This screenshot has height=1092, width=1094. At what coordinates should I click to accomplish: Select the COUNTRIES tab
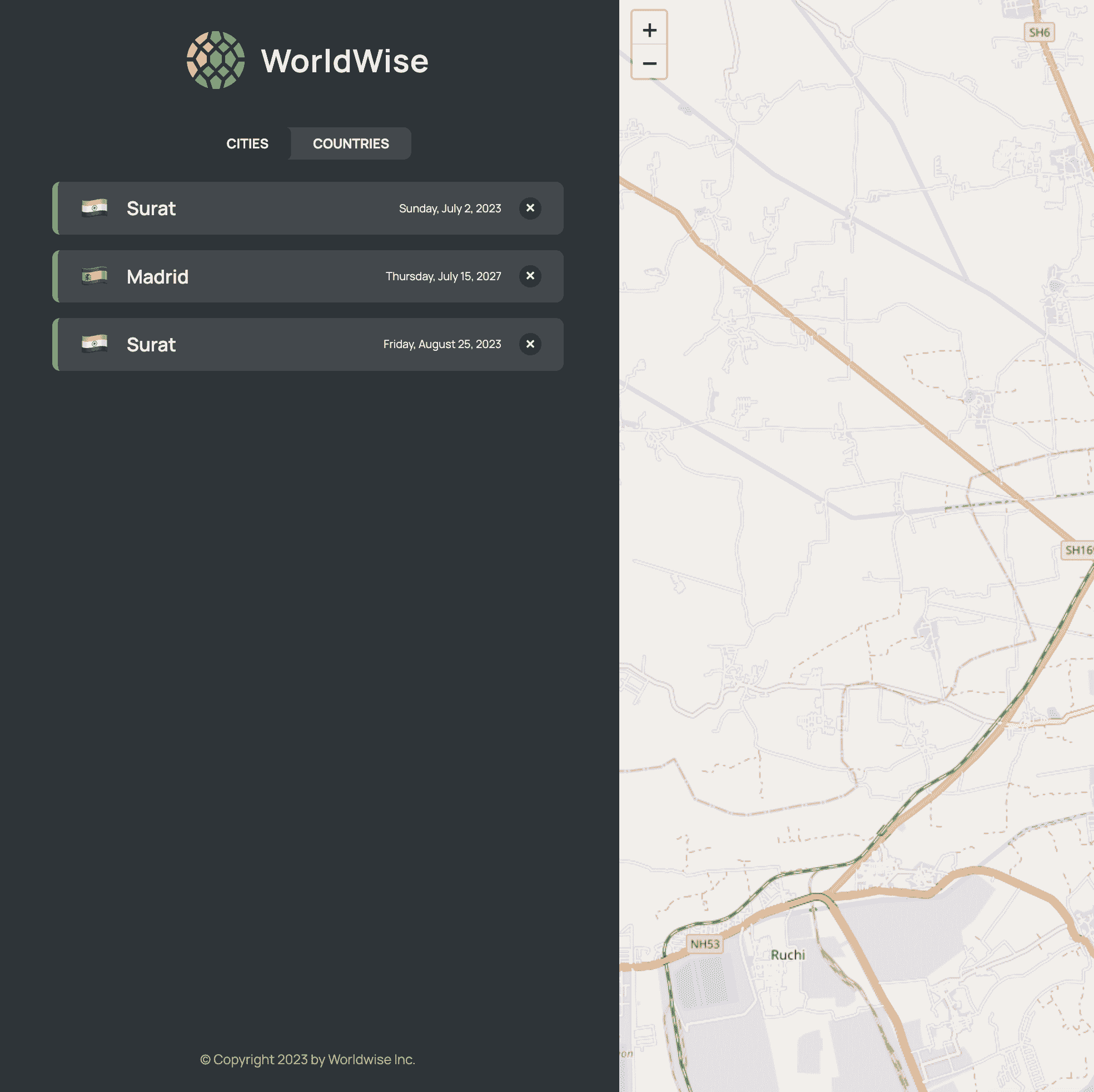coord(351,143)
